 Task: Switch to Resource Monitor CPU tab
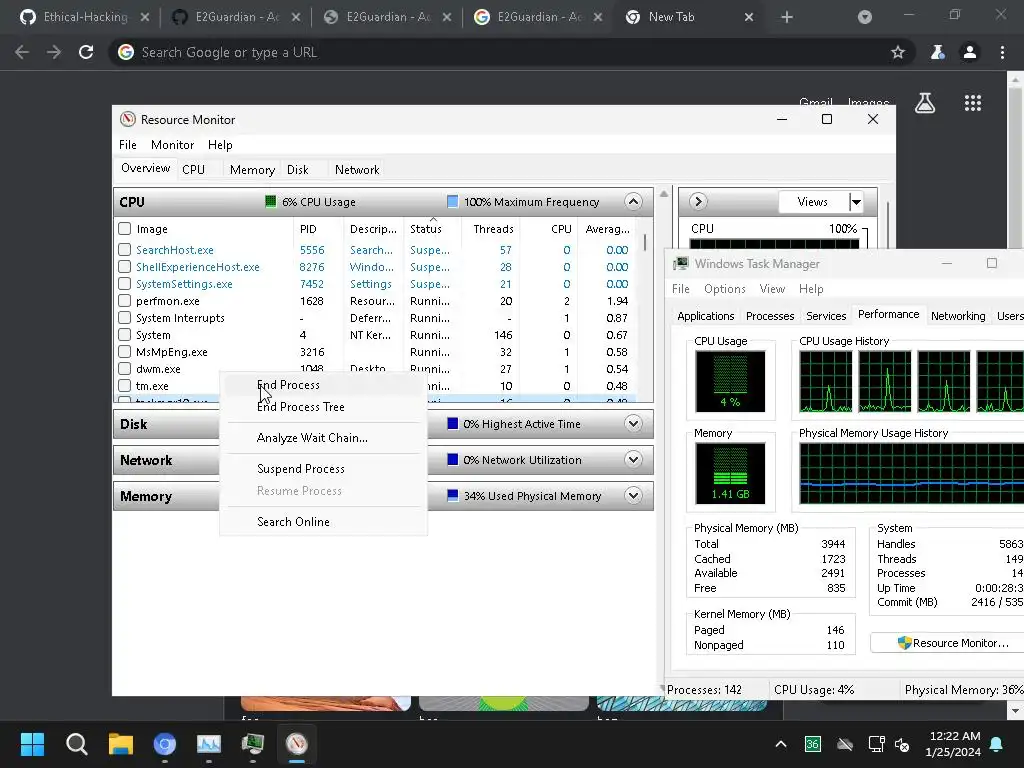(193, 170)
